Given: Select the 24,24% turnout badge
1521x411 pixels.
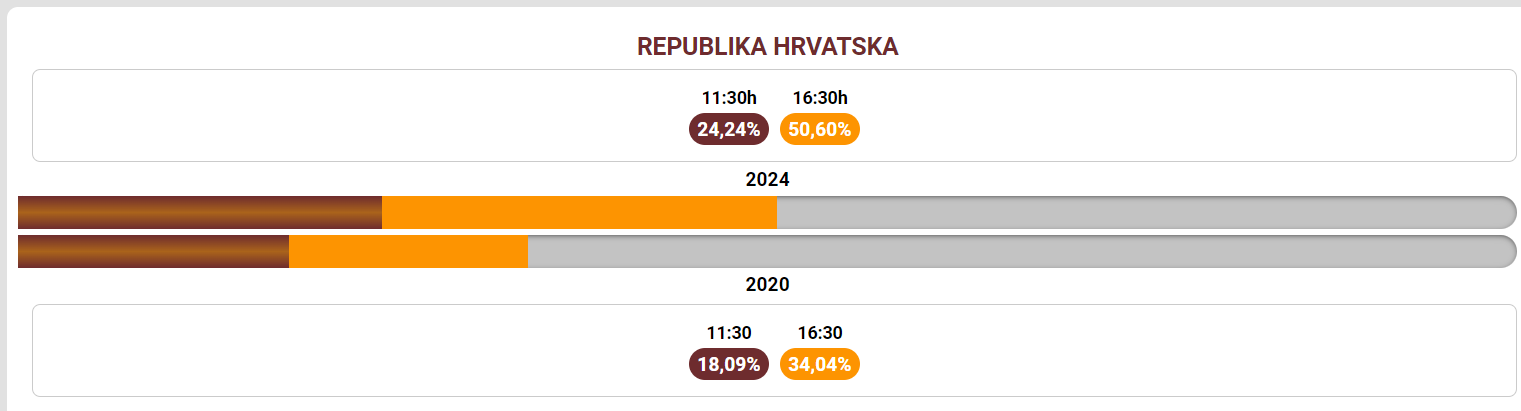Looking at the screenshot, I should (729, 129).
